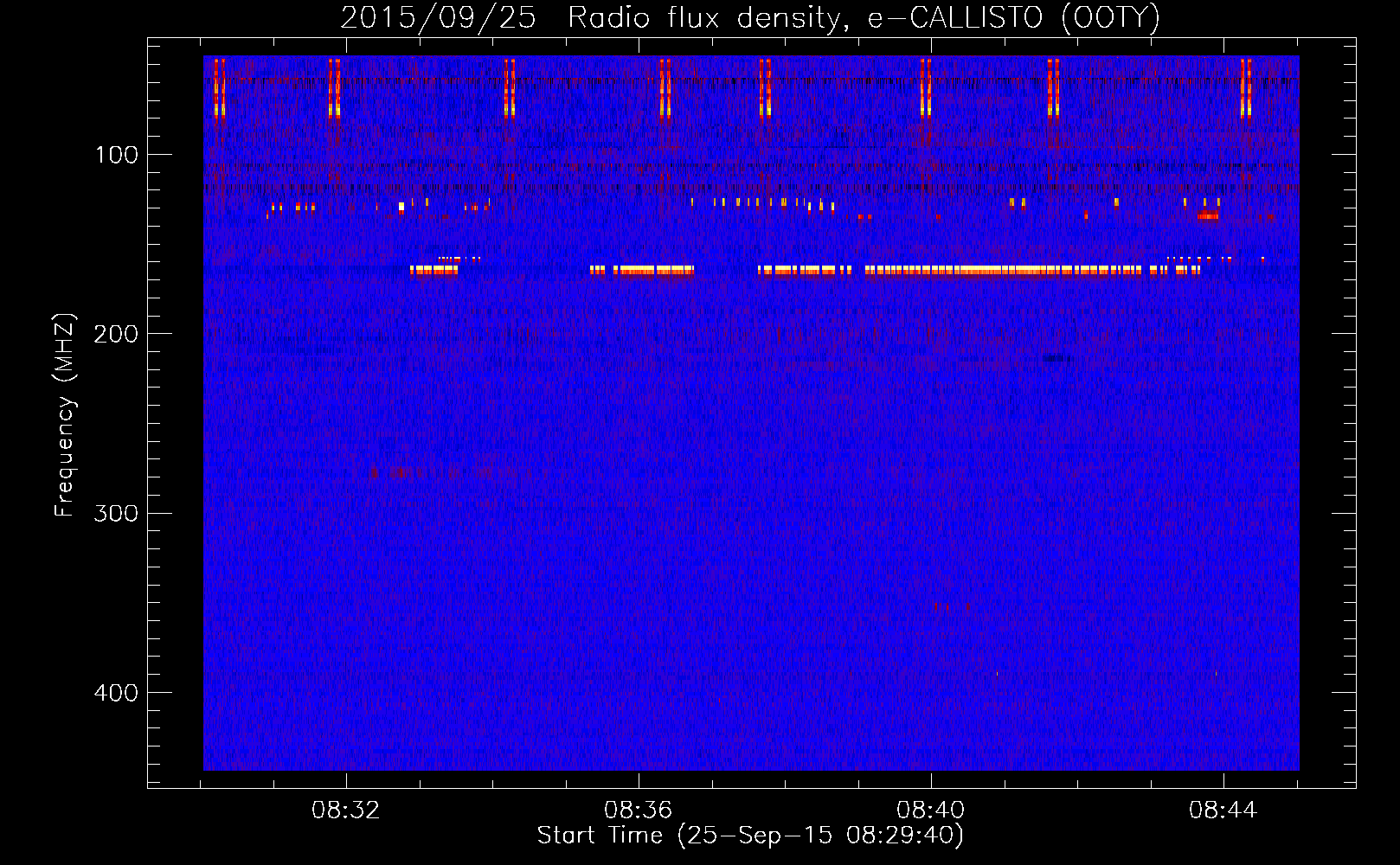Click the 300 frequency tick label
The image size is (1400, 865).
pos(116,513)
